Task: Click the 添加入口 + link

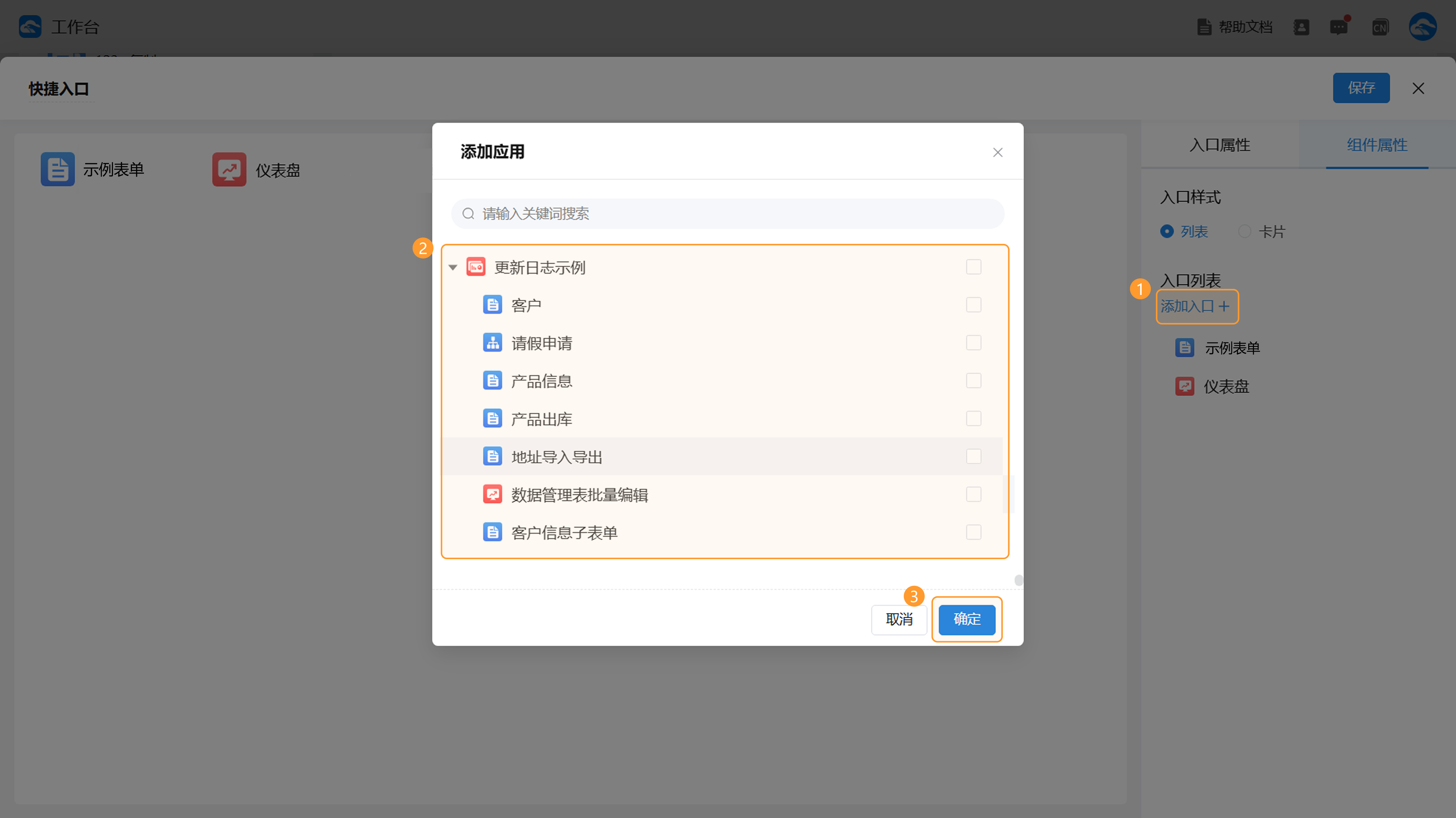Action: [1196, 307]
